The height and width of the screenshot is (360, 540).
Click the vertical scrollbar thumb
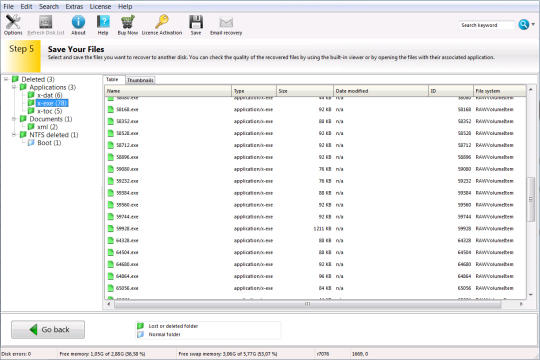click(x=531, y=199)
